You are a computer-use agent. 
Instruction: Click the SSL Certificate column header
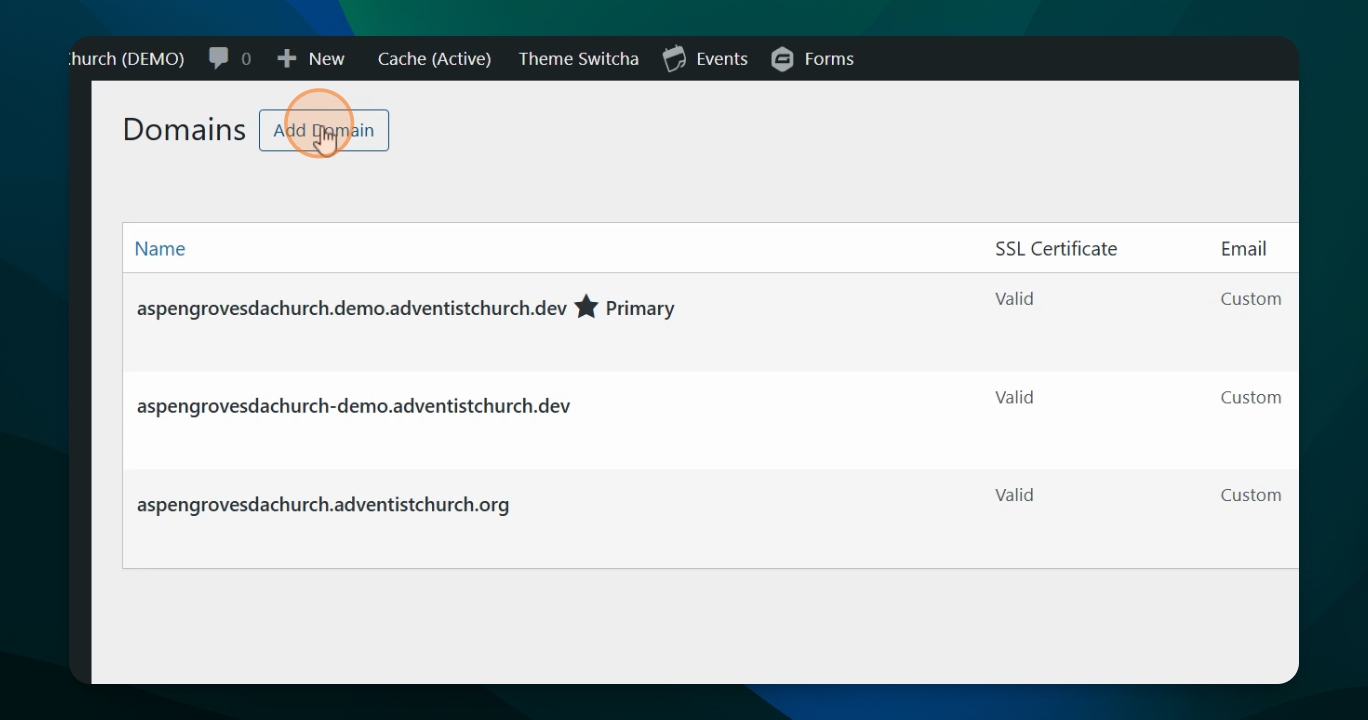[x=1055, y=249]
